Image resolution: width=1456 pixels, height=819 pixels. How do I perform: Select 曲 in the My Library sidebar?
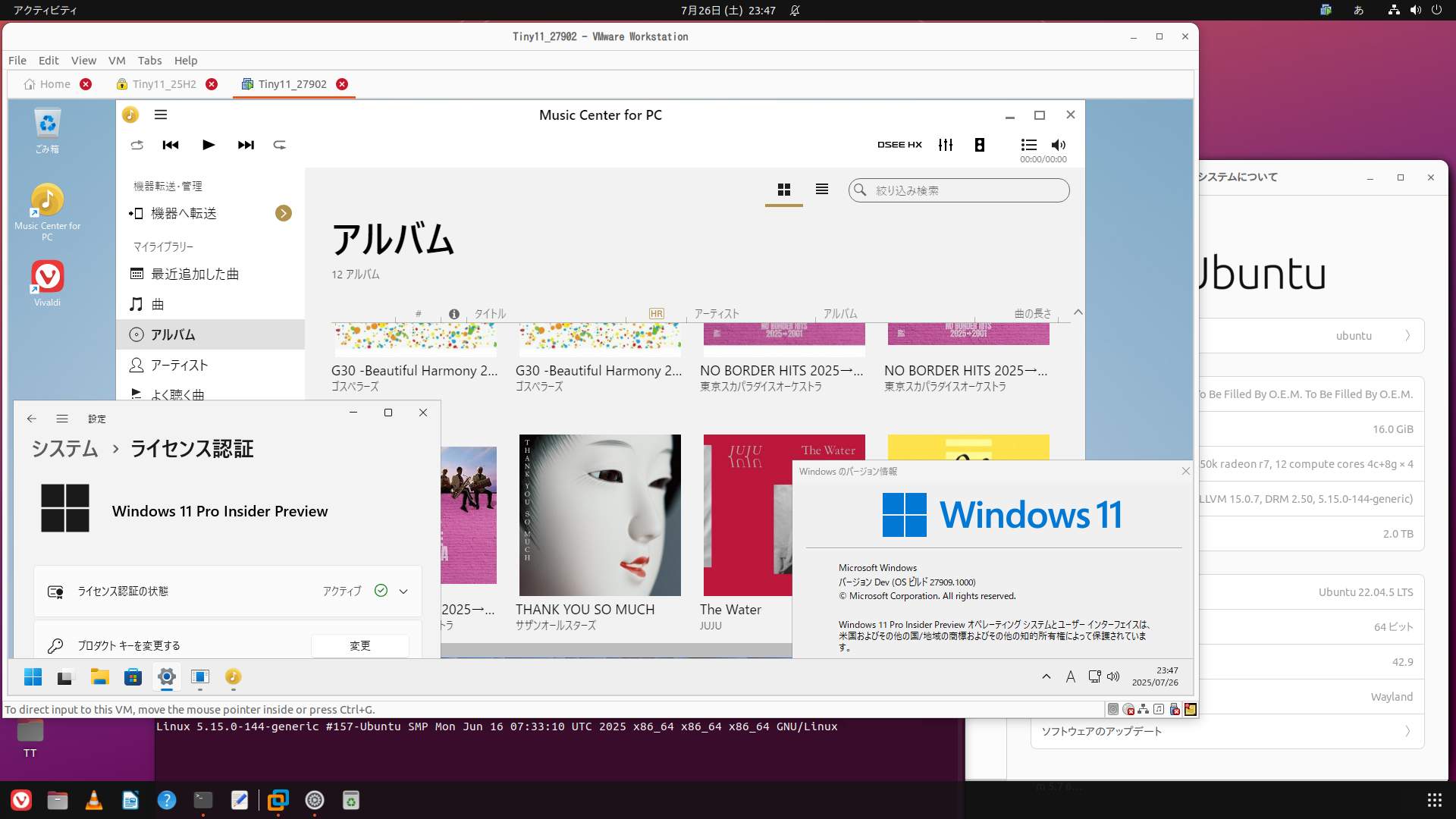pos(210,304)
